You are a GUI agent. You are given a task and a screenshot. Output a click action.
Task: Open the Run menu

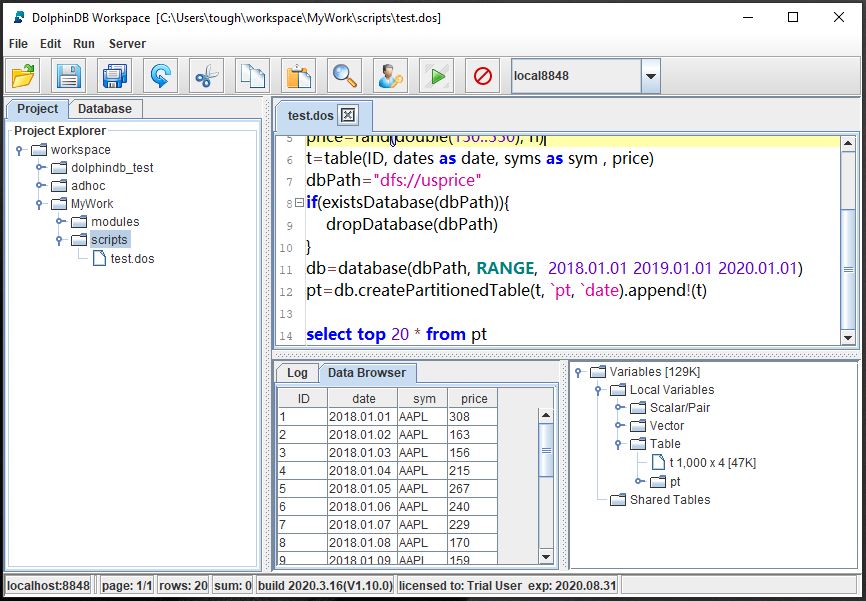[x=84, y=44]
